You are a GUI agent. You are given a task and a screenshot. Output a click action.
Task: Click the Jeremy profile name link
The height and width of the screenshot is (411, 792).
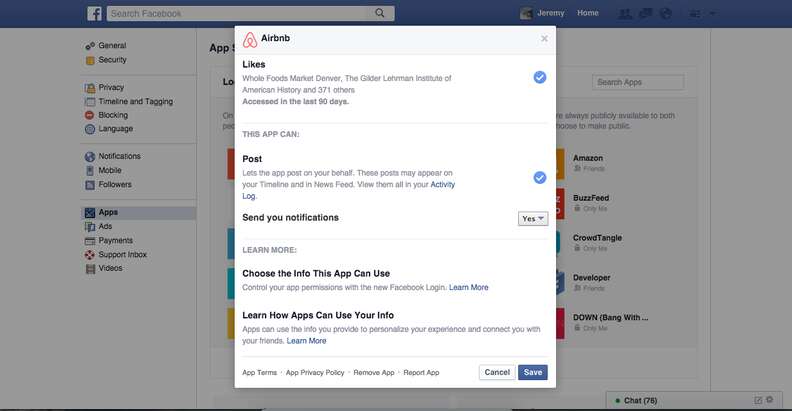tap(551, 13)
